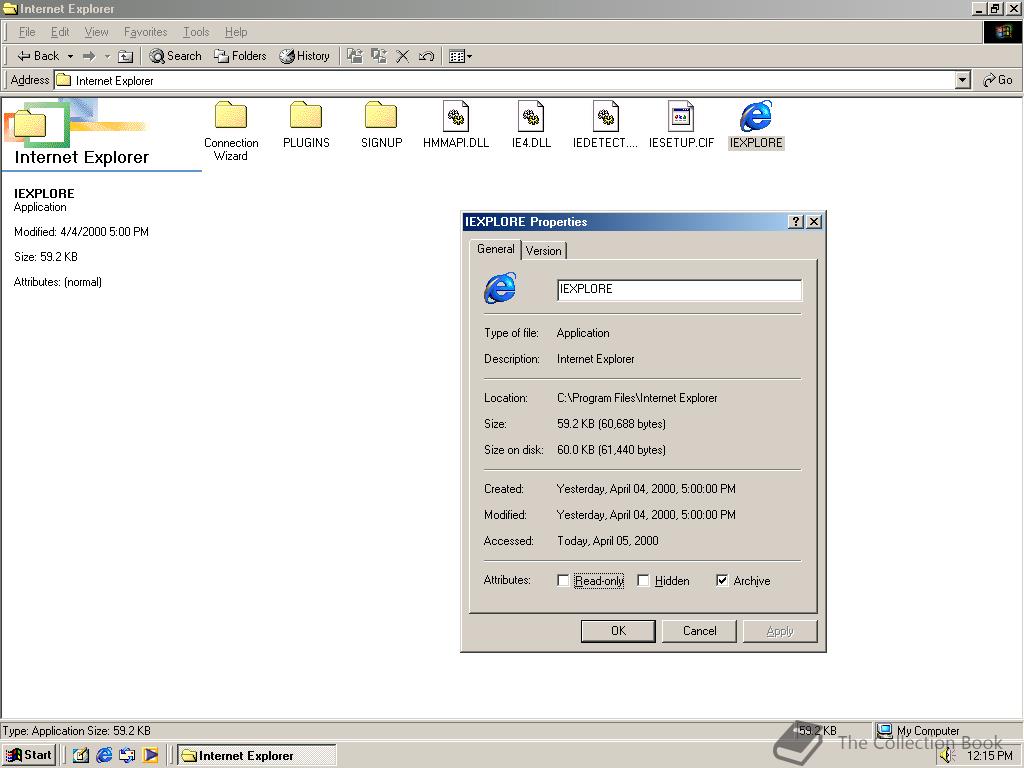Switch to the General tab
Screen dimensions: 1024x768
(495, 249)
